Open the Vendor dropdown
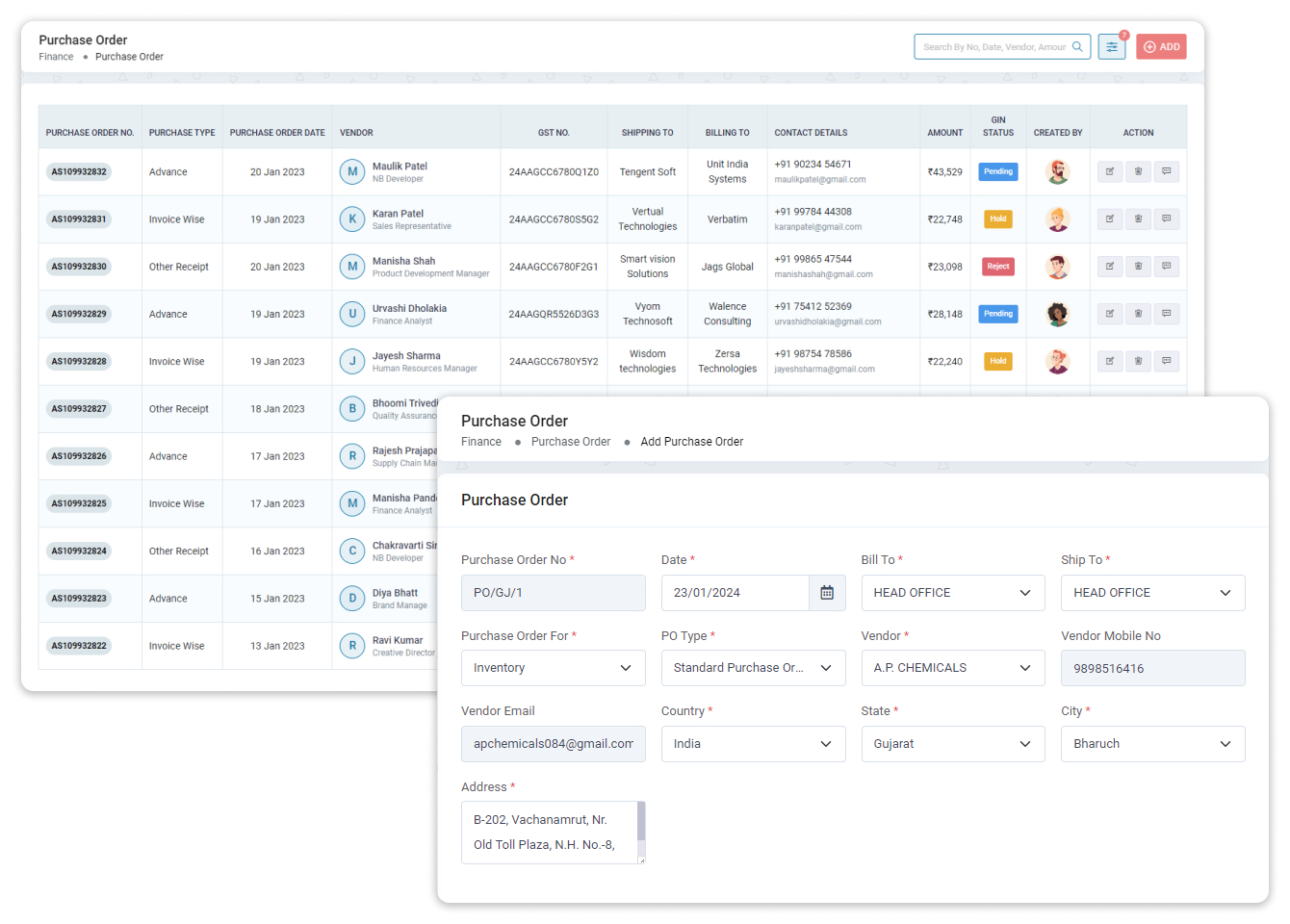1290x924 pixels. (952, 668)
